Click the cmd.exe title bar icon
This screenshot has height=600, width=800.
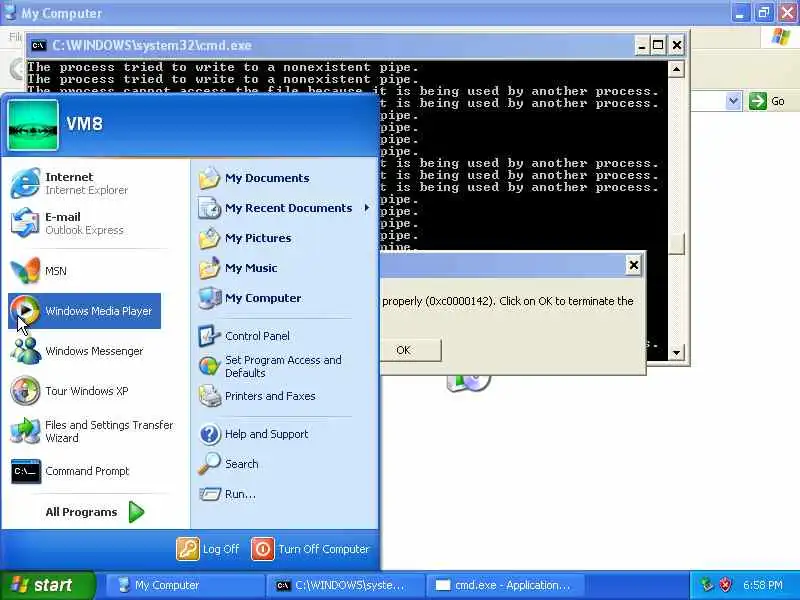coord(38,45)
